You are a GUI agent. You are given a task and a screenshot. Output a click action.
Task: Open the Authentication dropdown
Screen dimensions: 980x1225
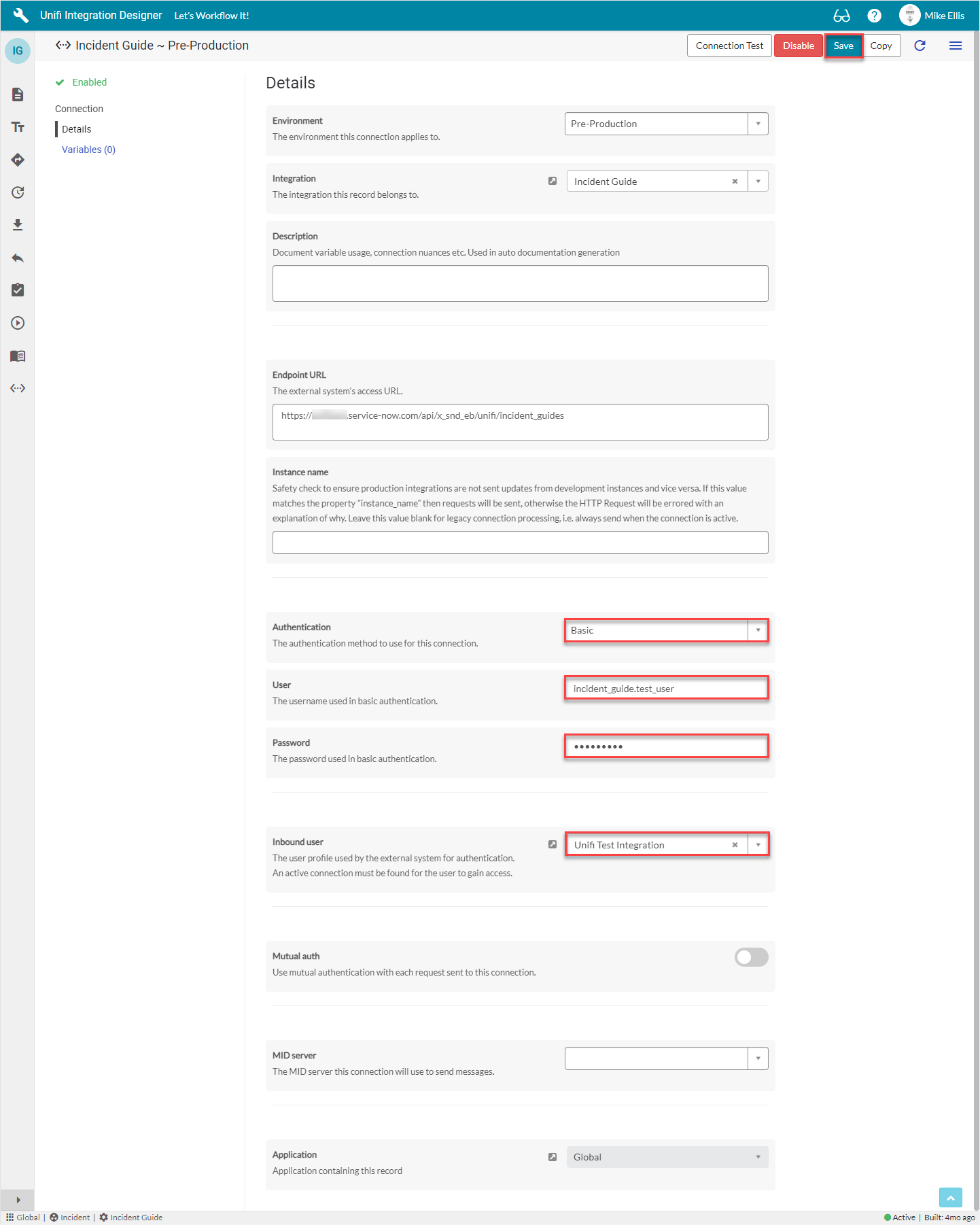click(x=758, y=630)
